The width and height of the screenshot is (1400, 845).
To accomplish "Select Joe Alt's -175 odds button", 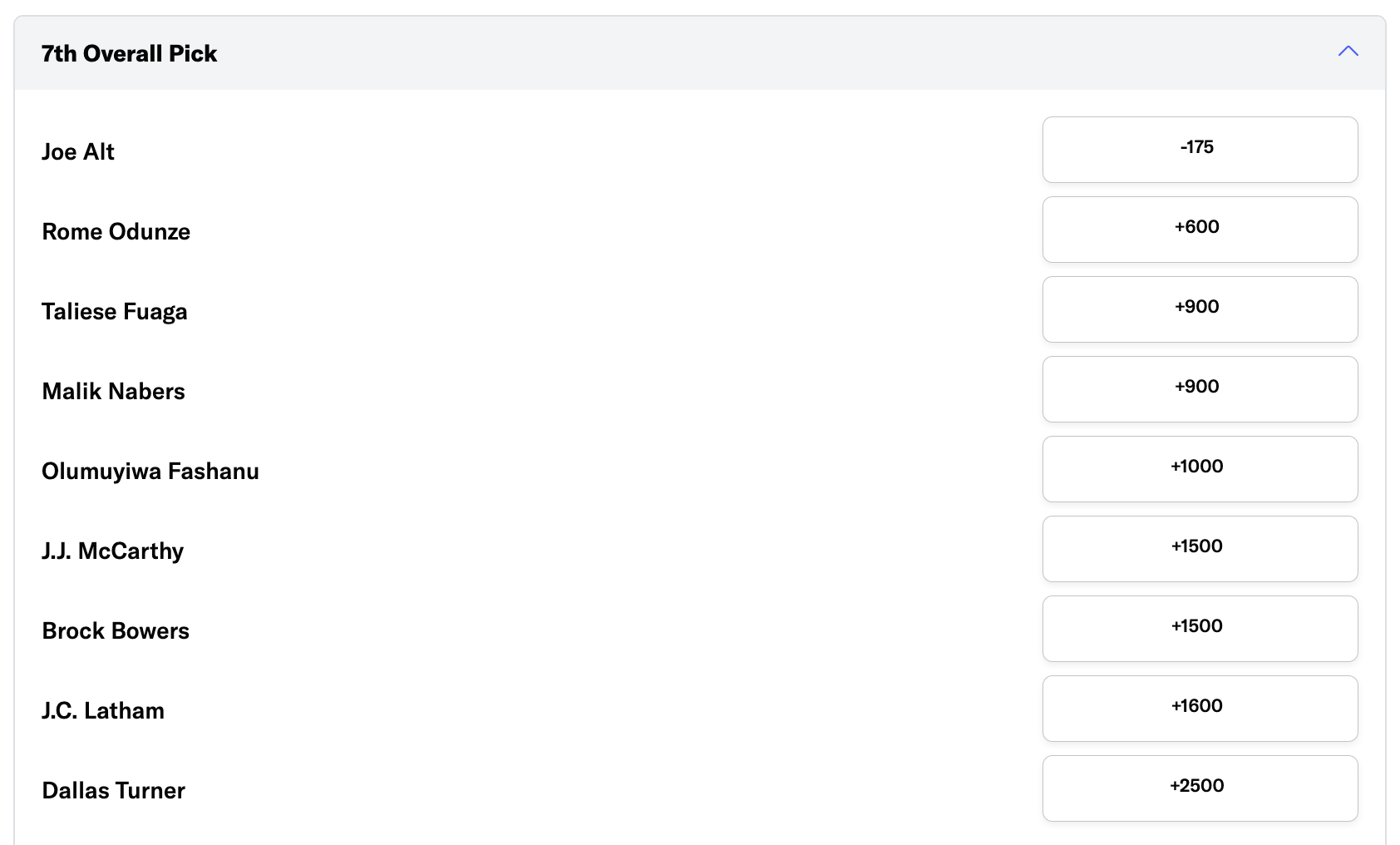I will click(1200, 150).
